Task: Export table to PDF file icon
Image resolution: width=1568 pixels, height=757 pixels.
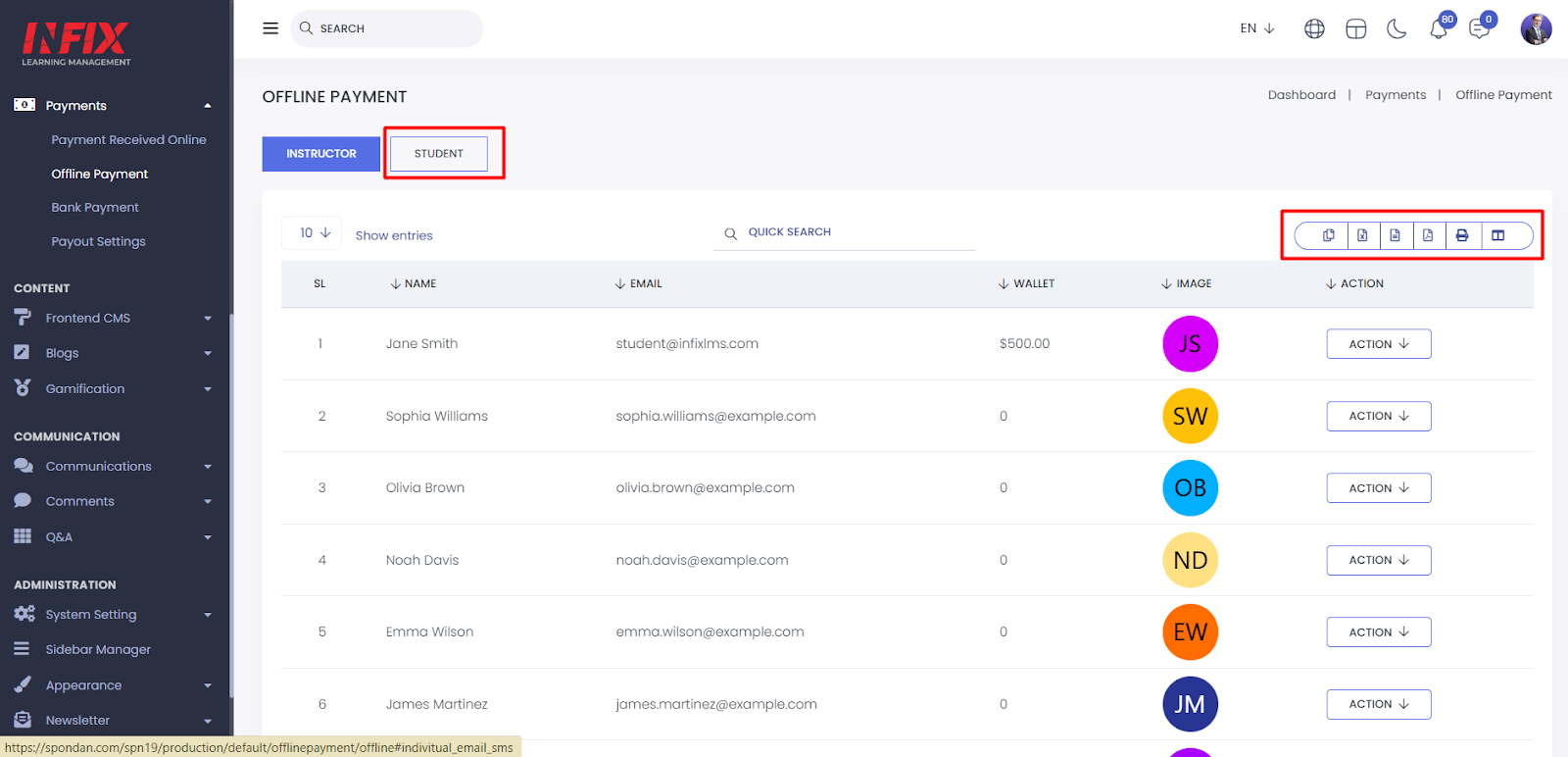Action: (1428, 235)
